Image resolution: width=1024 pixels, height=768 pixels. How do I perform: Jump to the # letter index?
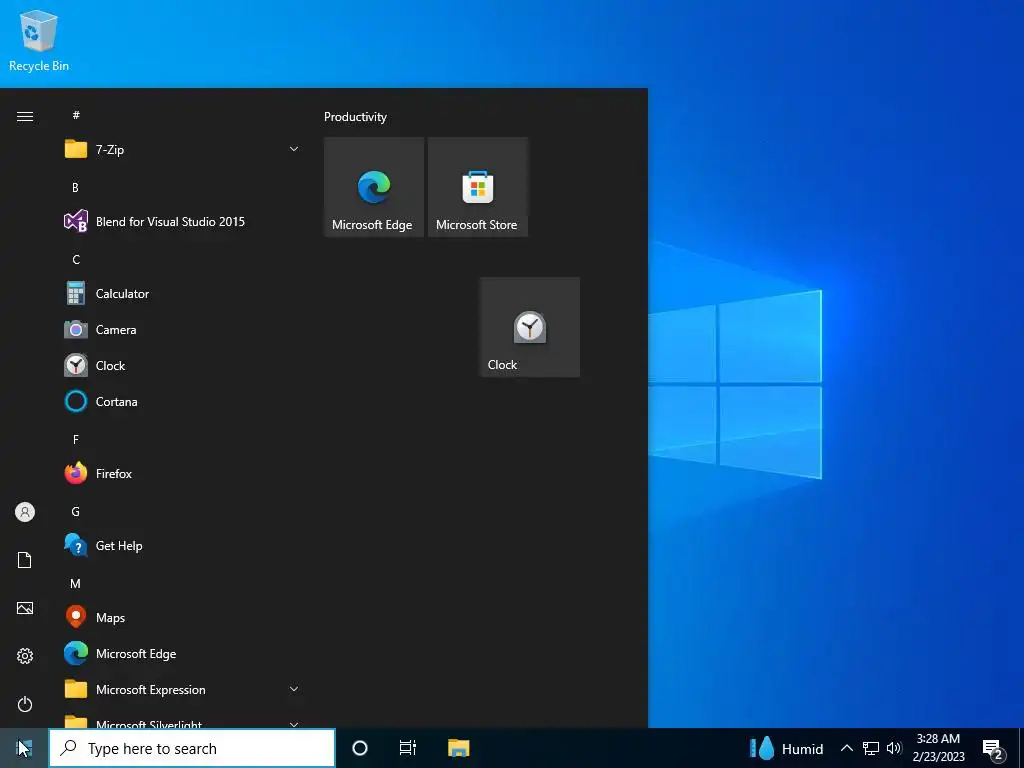(x=76, y=115)
